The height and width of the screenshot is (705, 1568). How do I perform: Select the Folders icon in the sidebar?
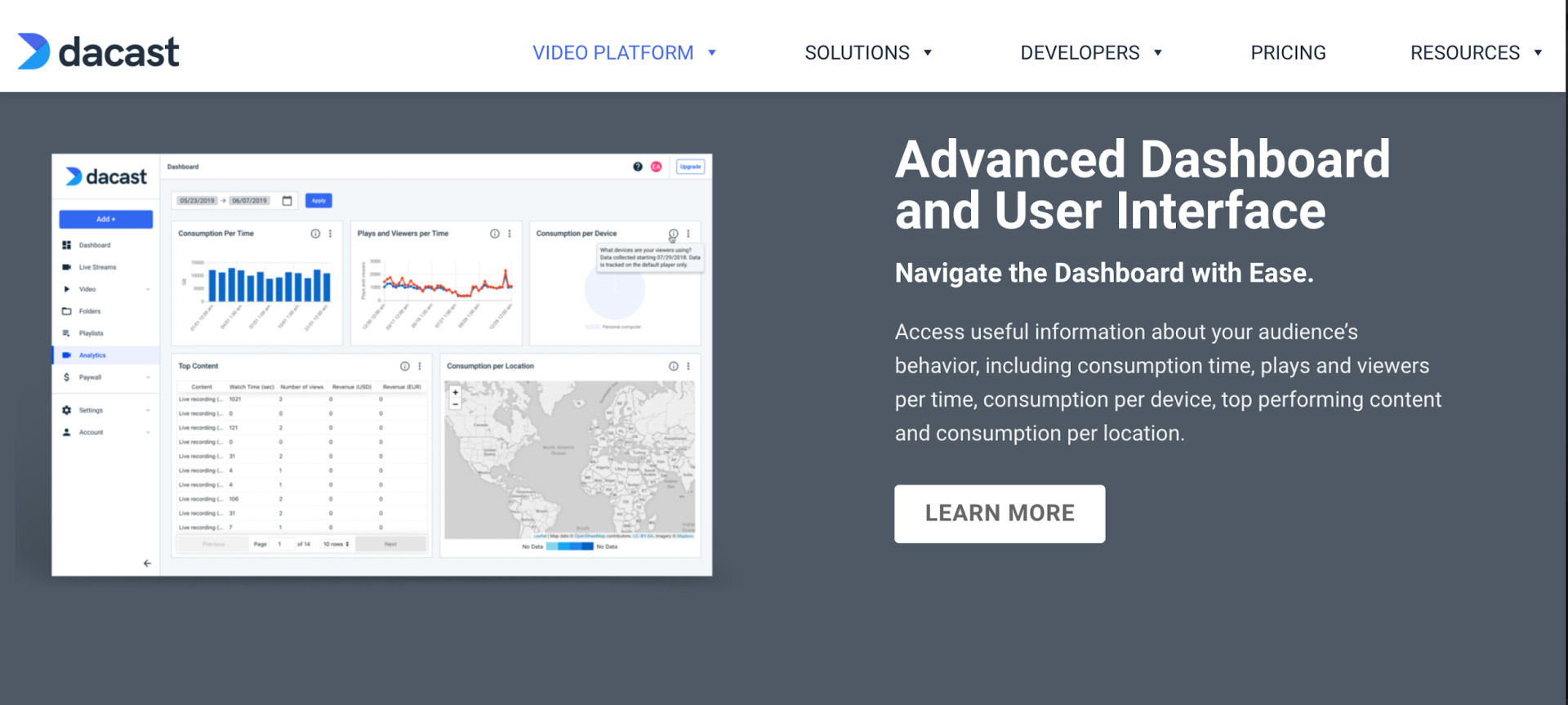tap(66, 311)
